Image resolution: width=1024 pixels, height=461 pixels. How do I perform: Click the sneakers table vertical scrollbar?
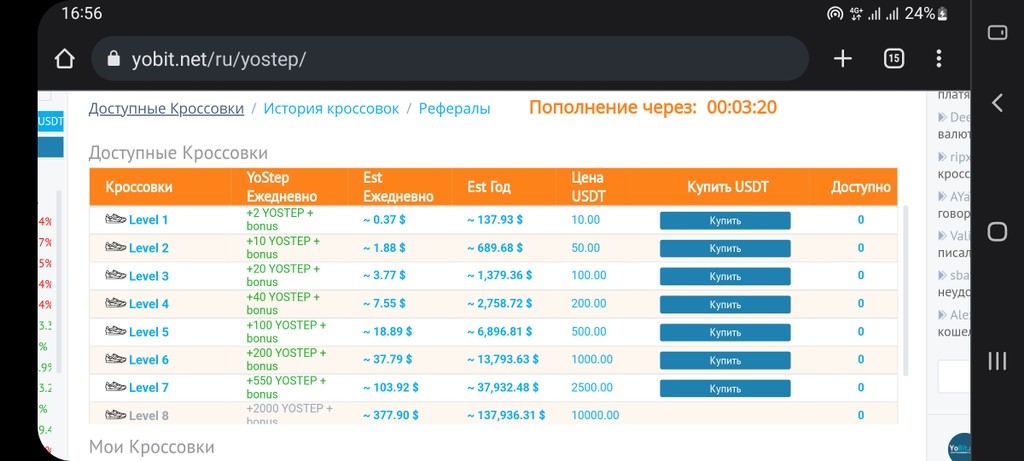coord(905,291)
